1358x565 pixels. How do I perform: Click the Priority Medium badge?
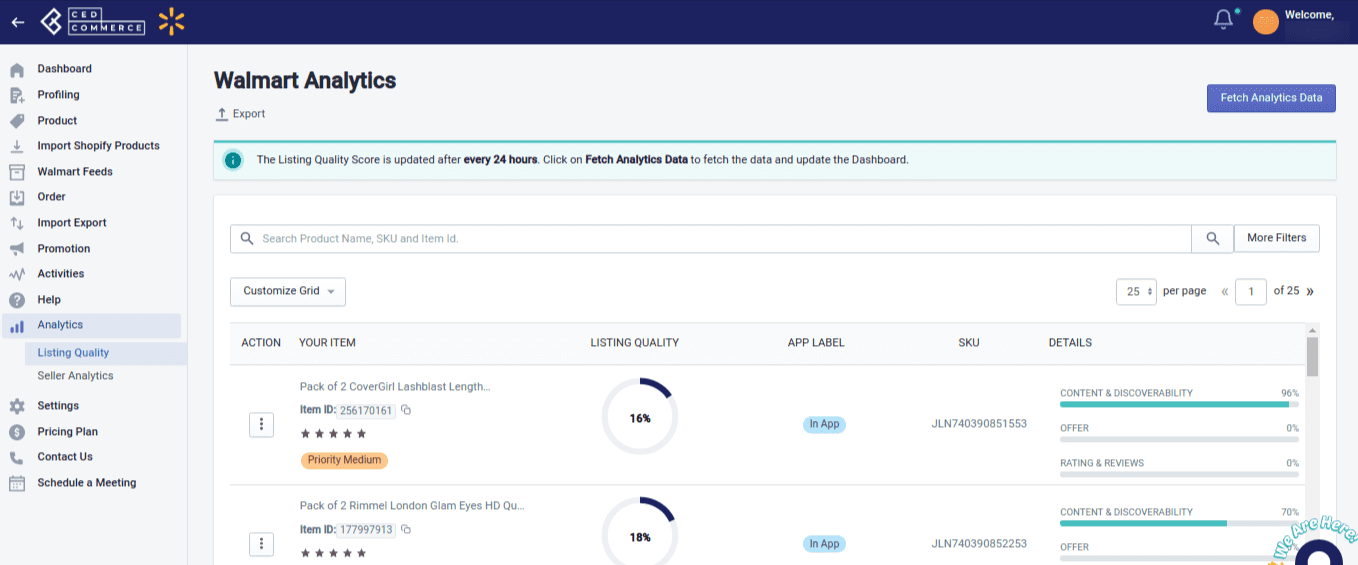tap(344, 460)
